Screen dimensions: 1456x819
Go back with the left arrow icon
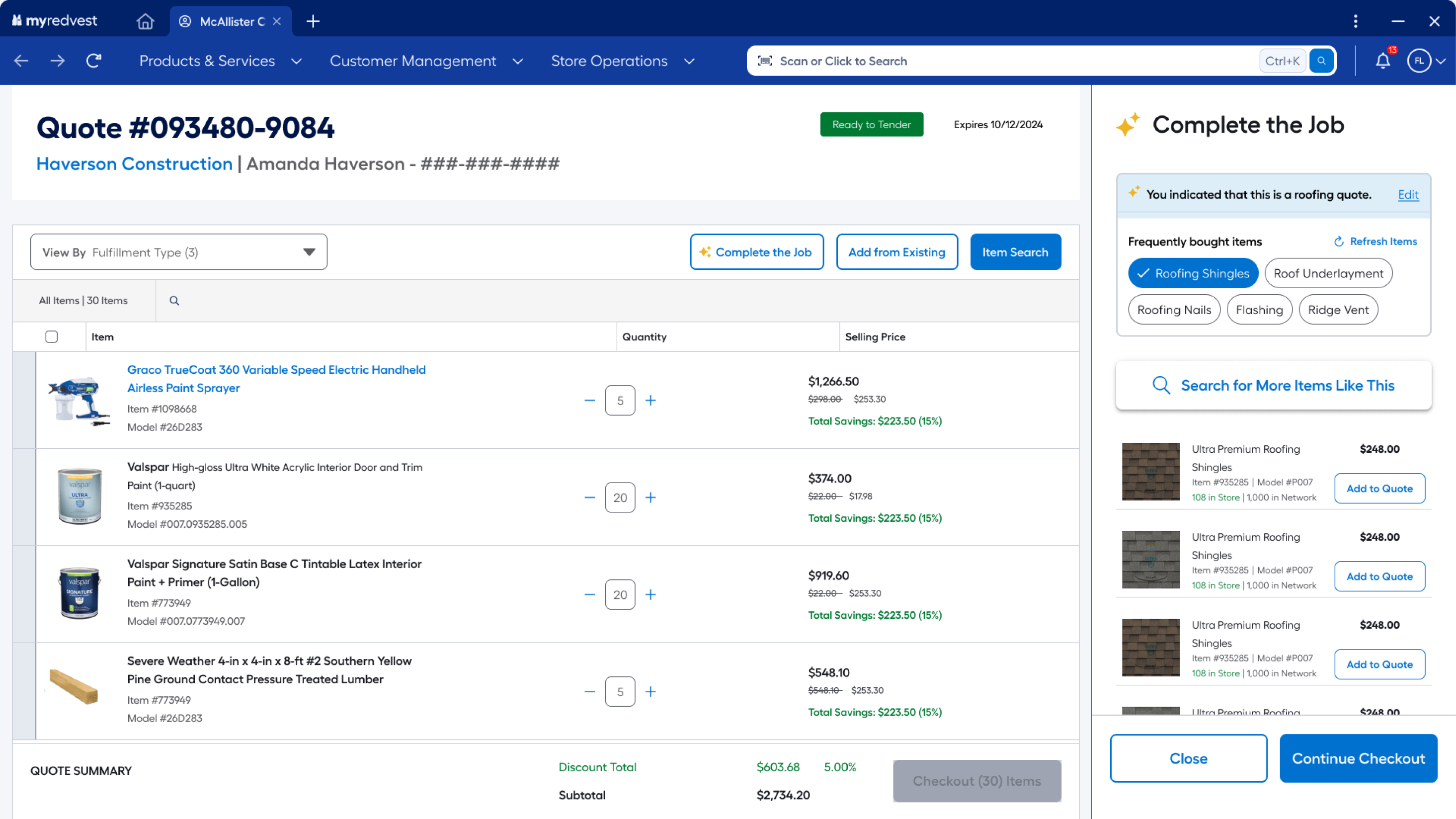pos(21,61)
